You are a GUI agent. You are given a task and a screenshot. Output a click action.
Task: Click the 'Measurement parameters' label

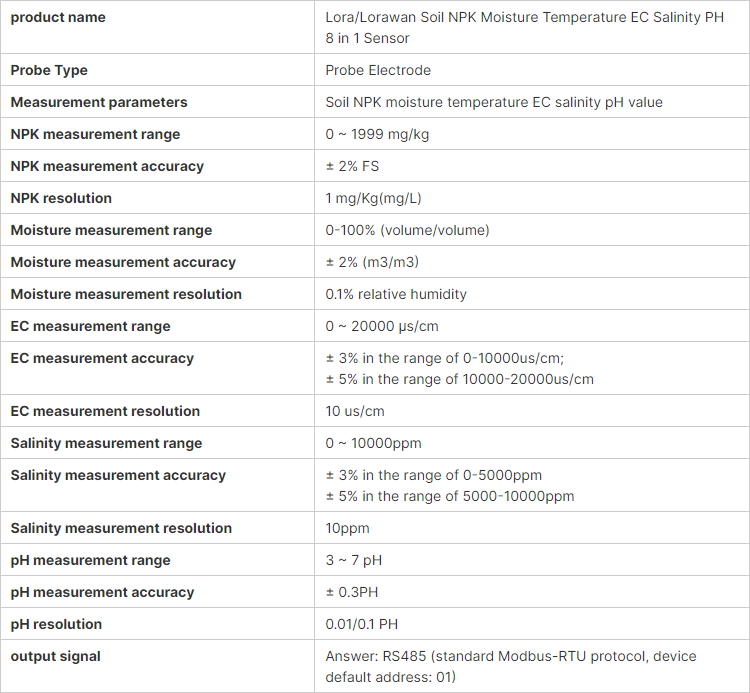(99, 102)
